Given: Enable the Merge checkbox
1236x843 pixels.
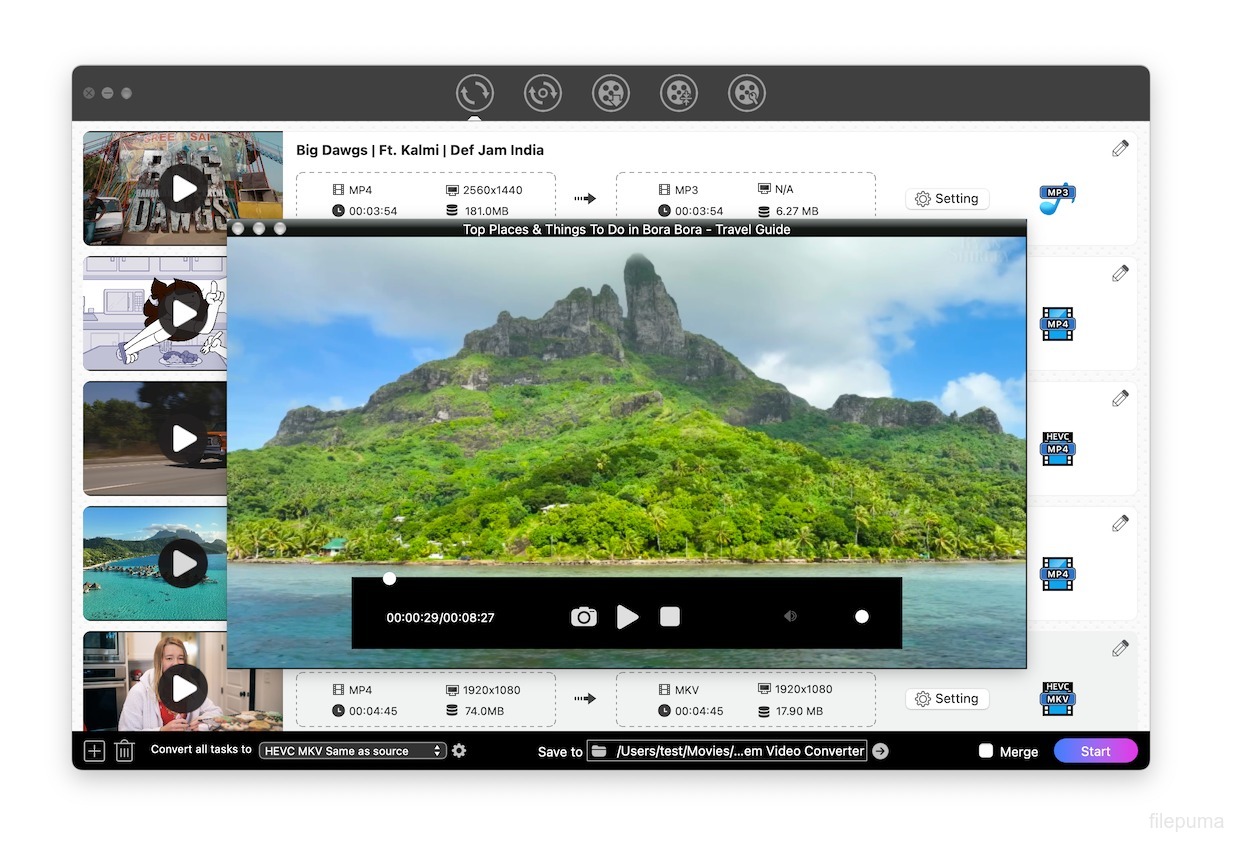Looking at the screenshot, I should (985, 751).
